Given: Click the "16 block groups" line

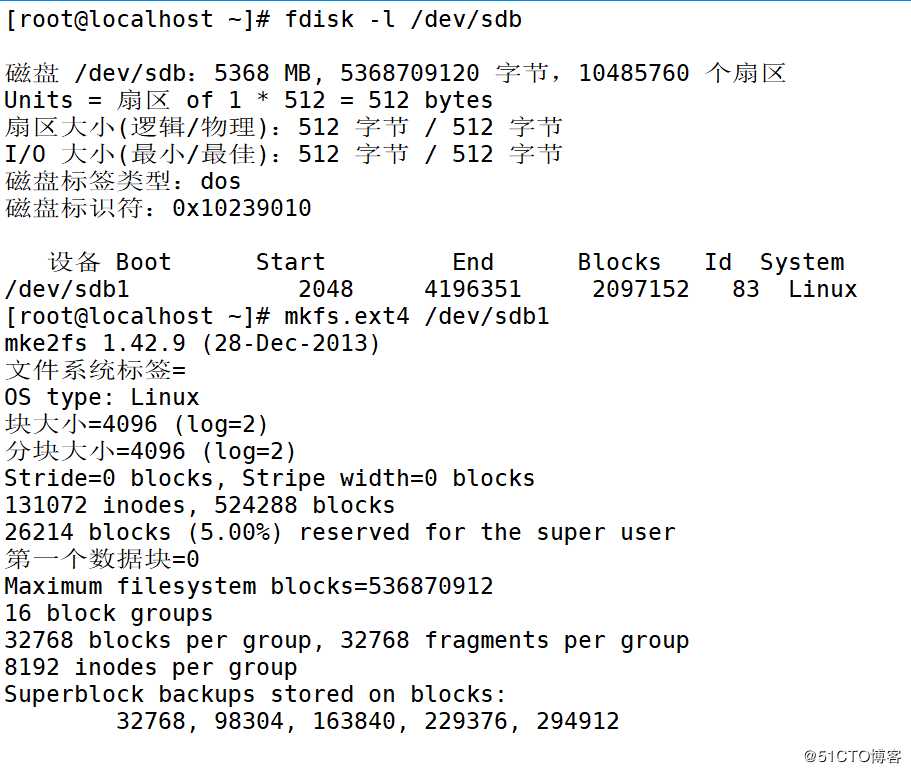Looking at the screenshot, I should coord(109,613).
